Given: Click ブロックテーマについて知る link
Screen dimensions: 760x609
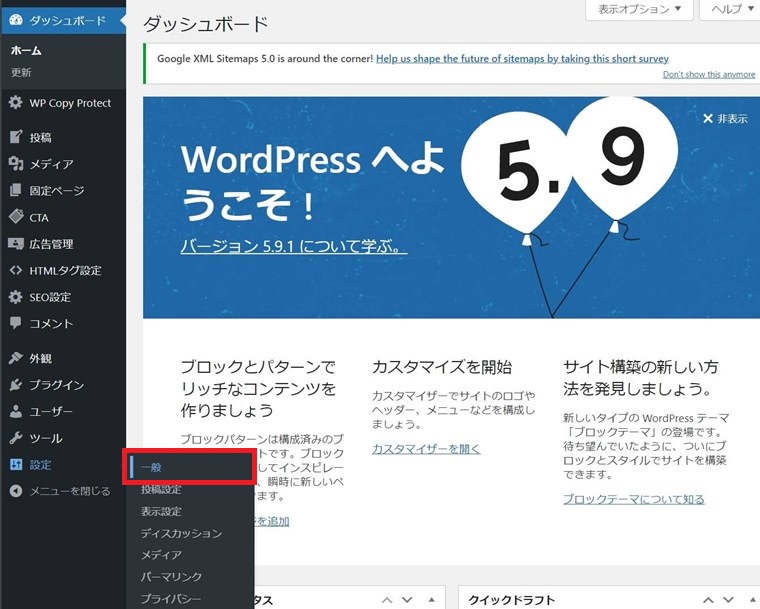Looking at the screenshot, I should (633, 499).
